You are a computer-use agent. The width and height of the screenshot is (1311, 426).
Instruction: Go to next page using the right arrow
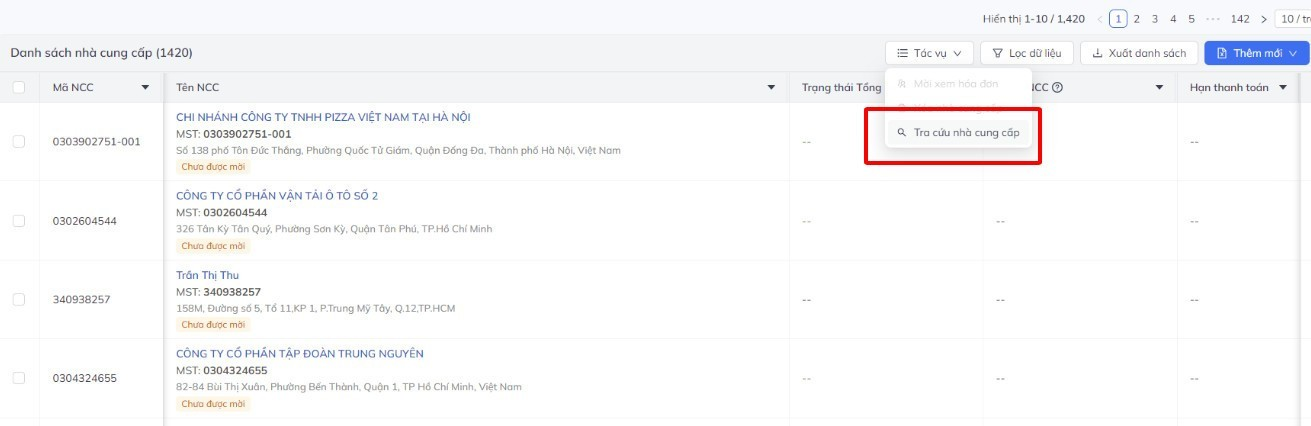click(x=1264, y=19)
